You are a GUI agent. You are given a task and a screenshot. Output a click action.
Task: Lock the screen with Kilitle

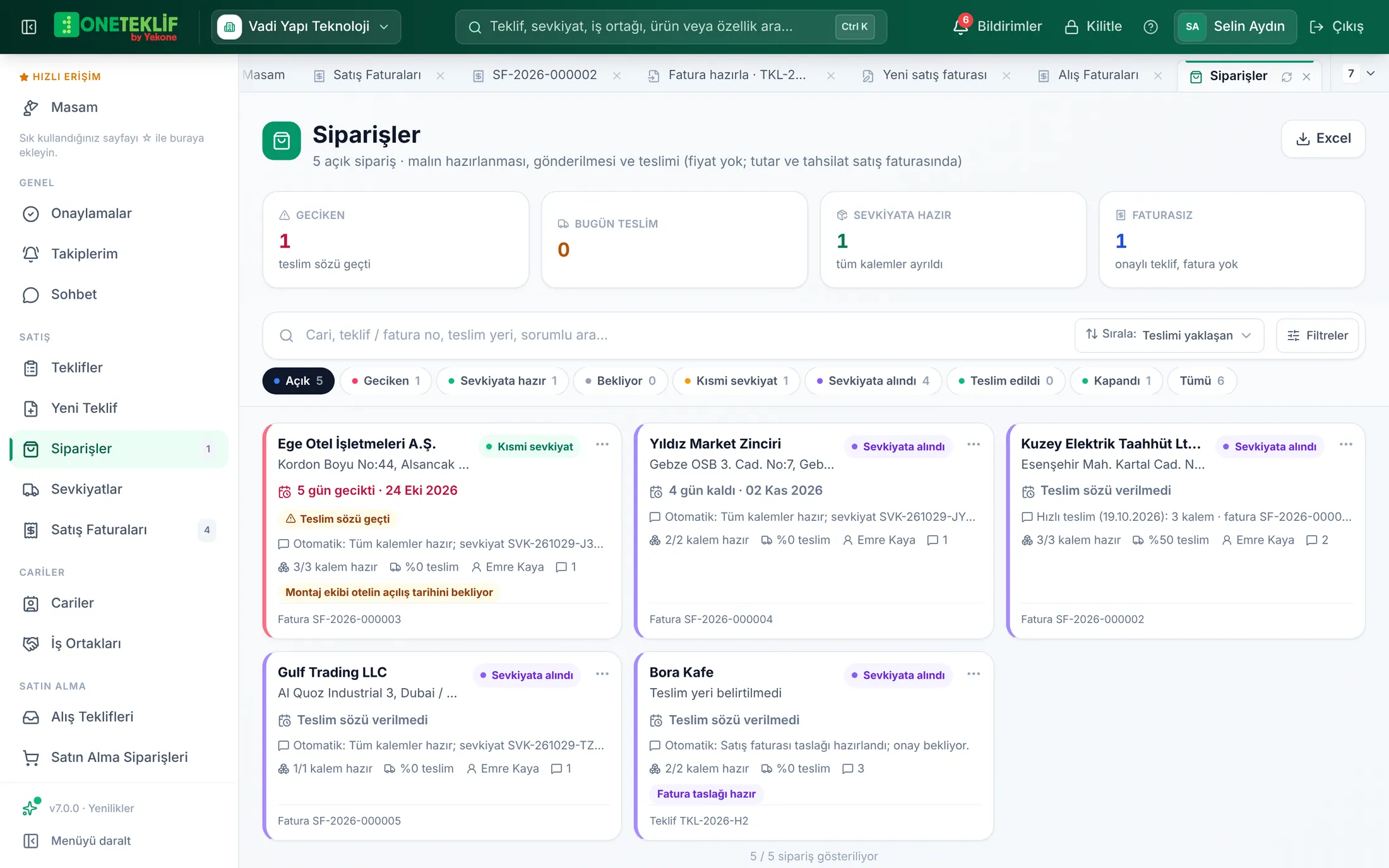click(x=1093, y=27)
